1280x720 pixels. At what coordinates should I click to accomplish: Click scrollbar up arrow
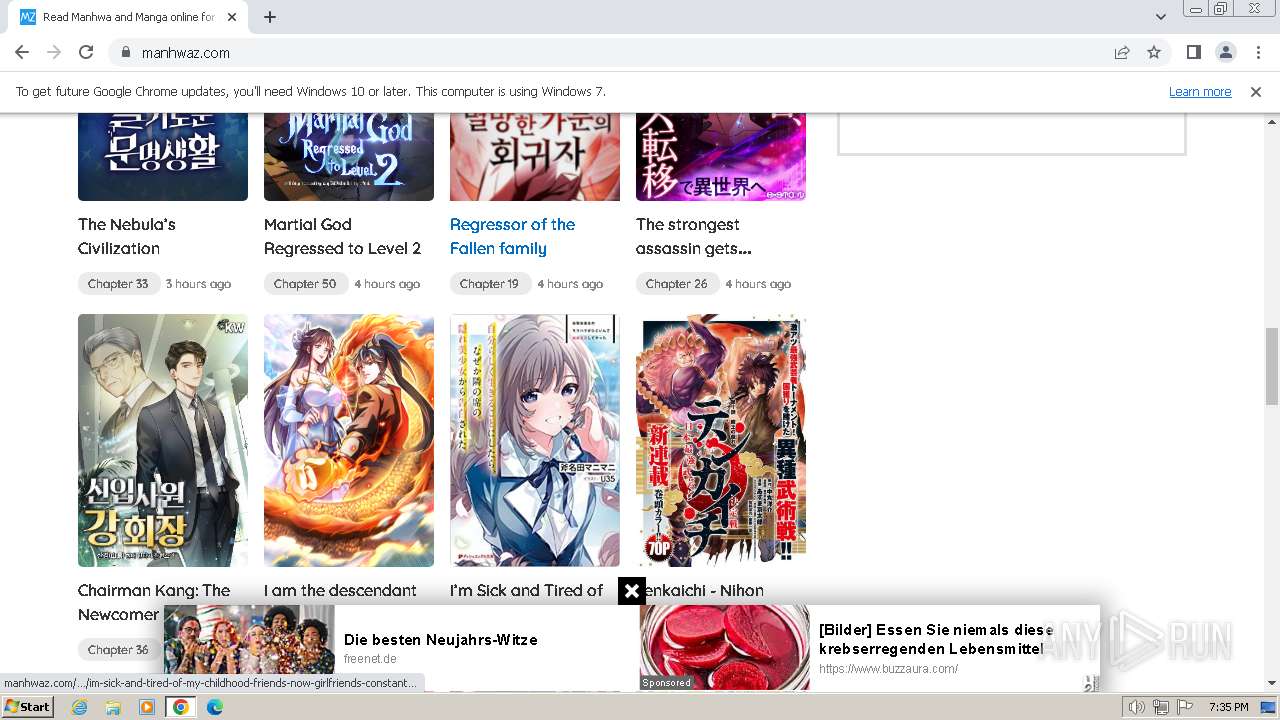(1272, 120)
